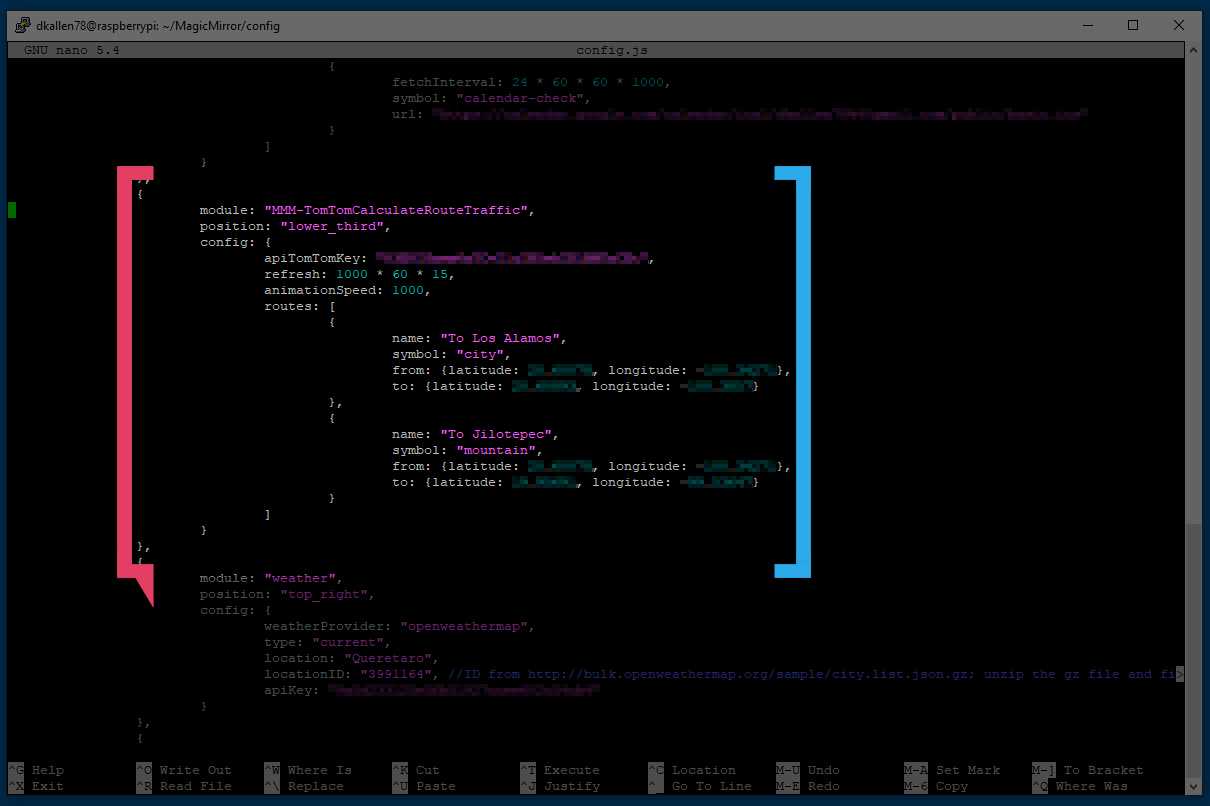
Task: Click the from line under To Jilotepec
Action: pyautogui.click(x=592, y=466)
